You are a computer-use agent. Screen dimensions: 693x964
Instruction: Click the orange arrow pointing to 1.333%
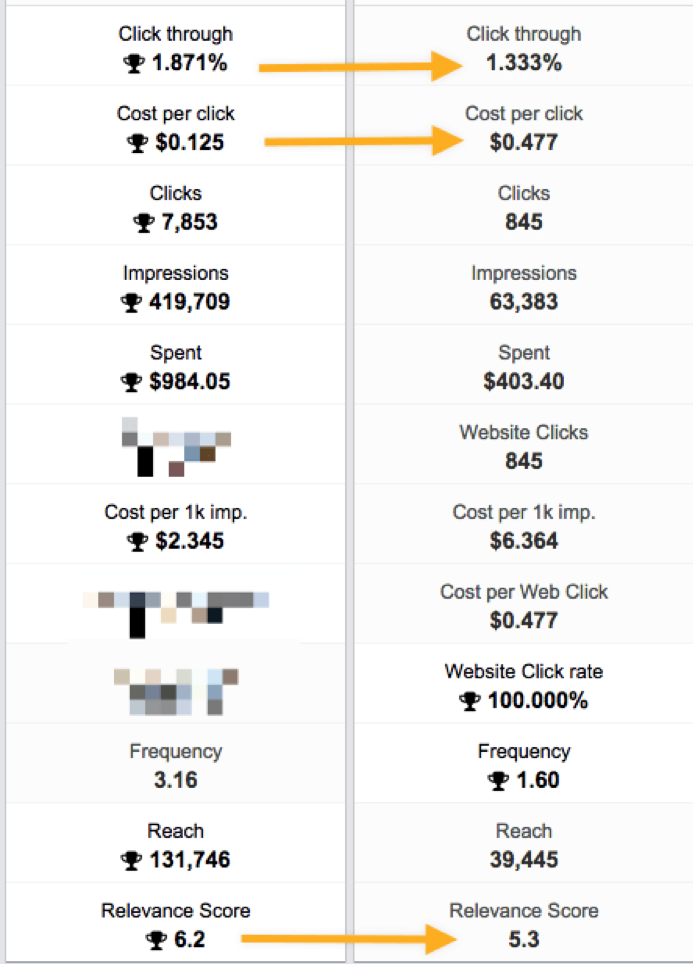(x=360, y=67)
